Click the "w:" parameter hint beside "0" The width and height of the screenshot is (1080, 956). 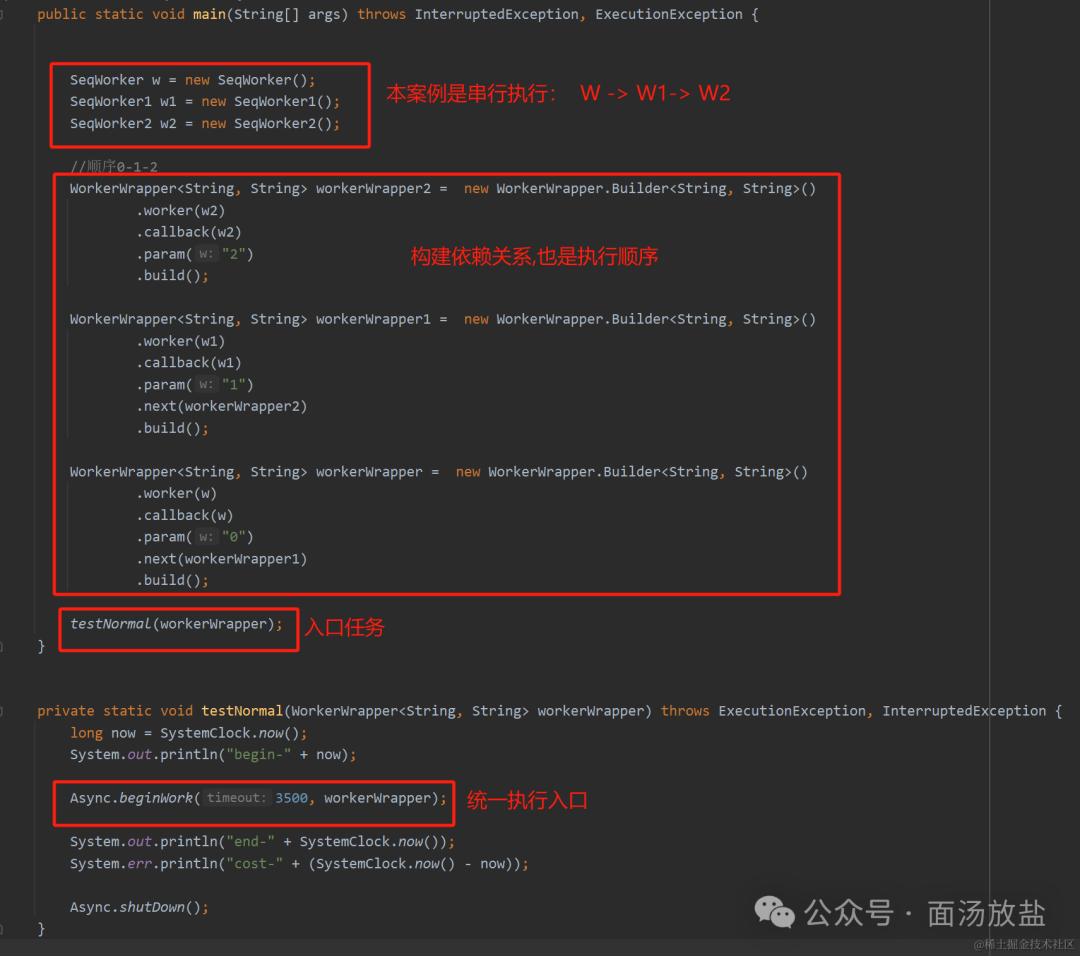click(205, 536)
